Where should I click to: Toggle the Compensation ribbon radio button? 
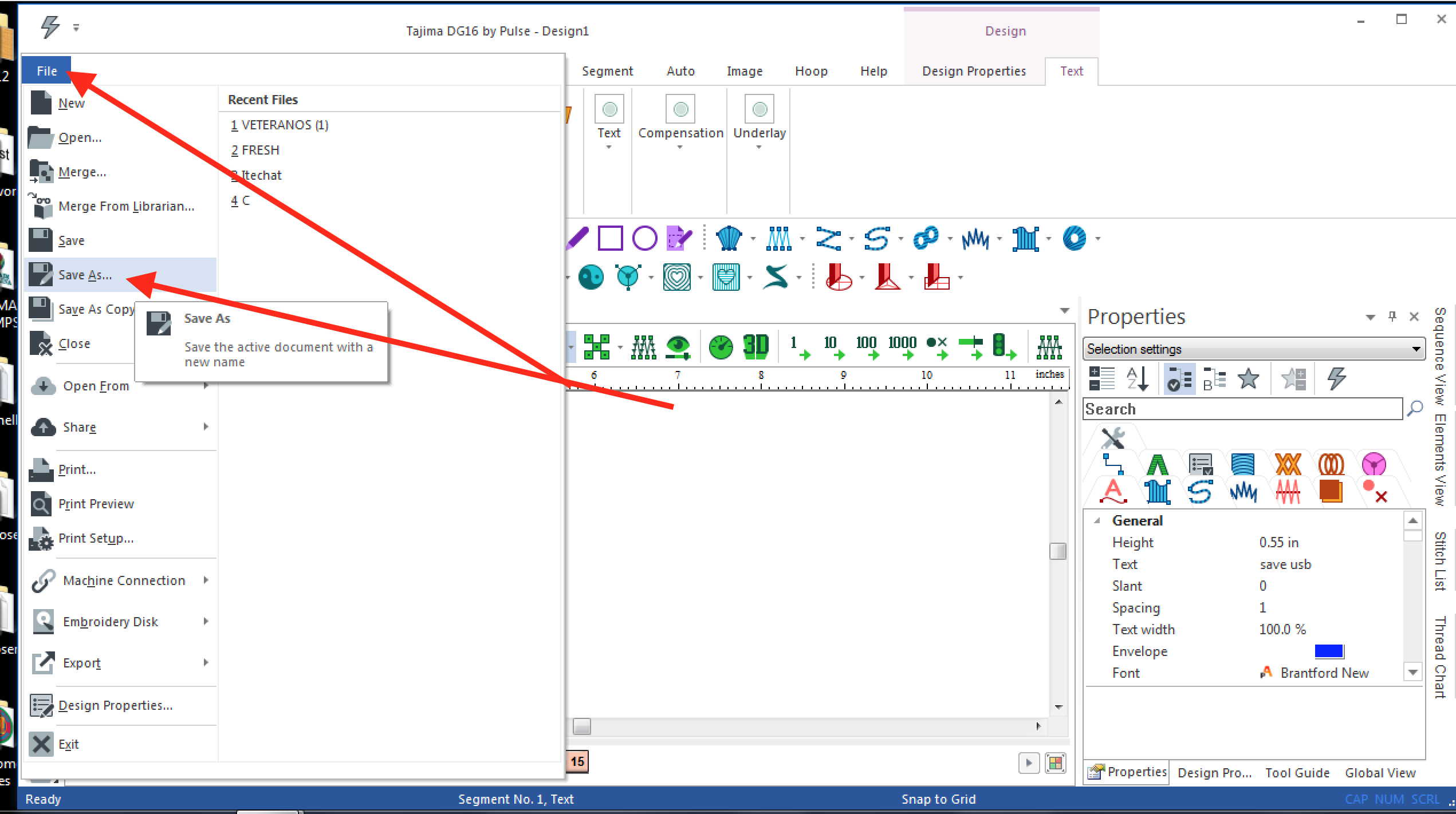point(680,109)
